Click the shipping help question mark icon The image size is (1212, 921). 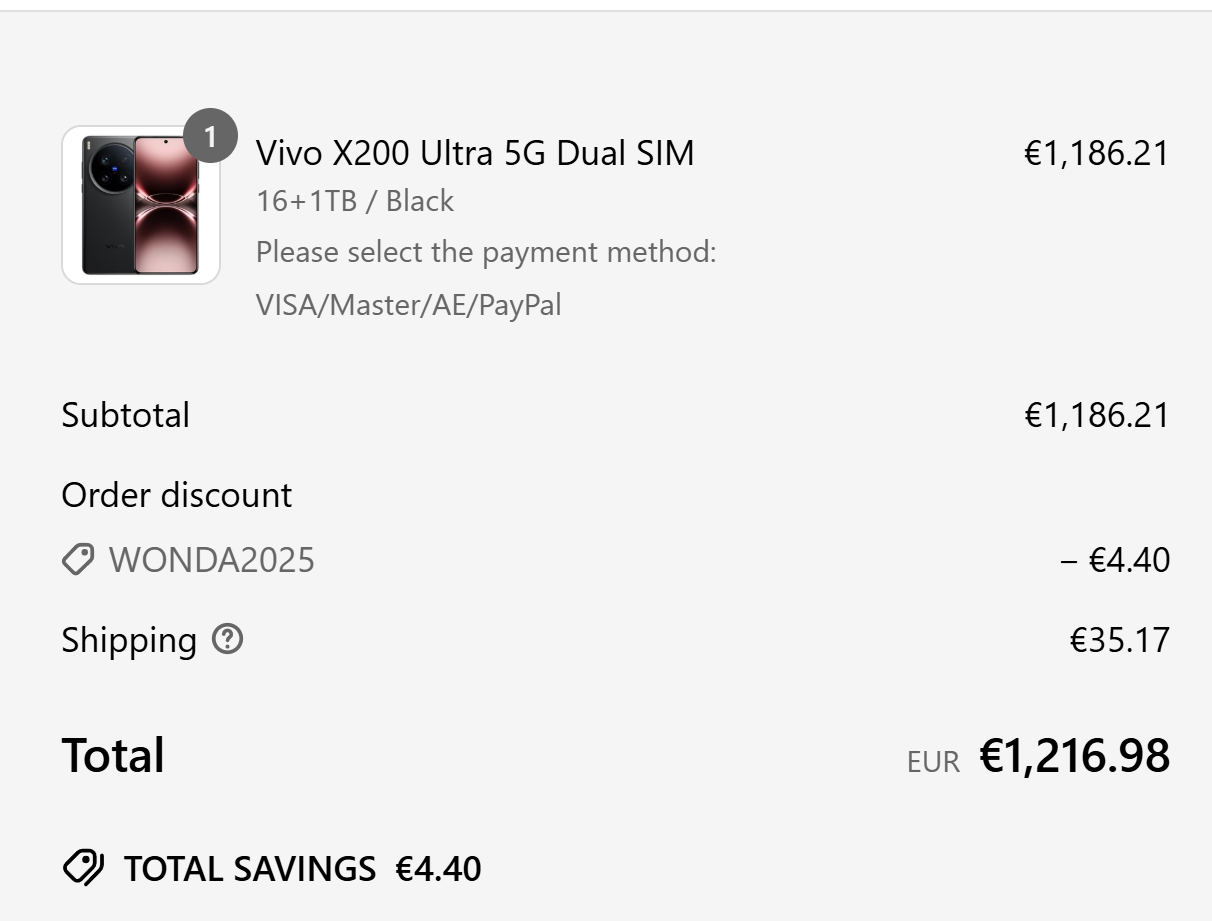pyautogui.click(x=227, y=639)
